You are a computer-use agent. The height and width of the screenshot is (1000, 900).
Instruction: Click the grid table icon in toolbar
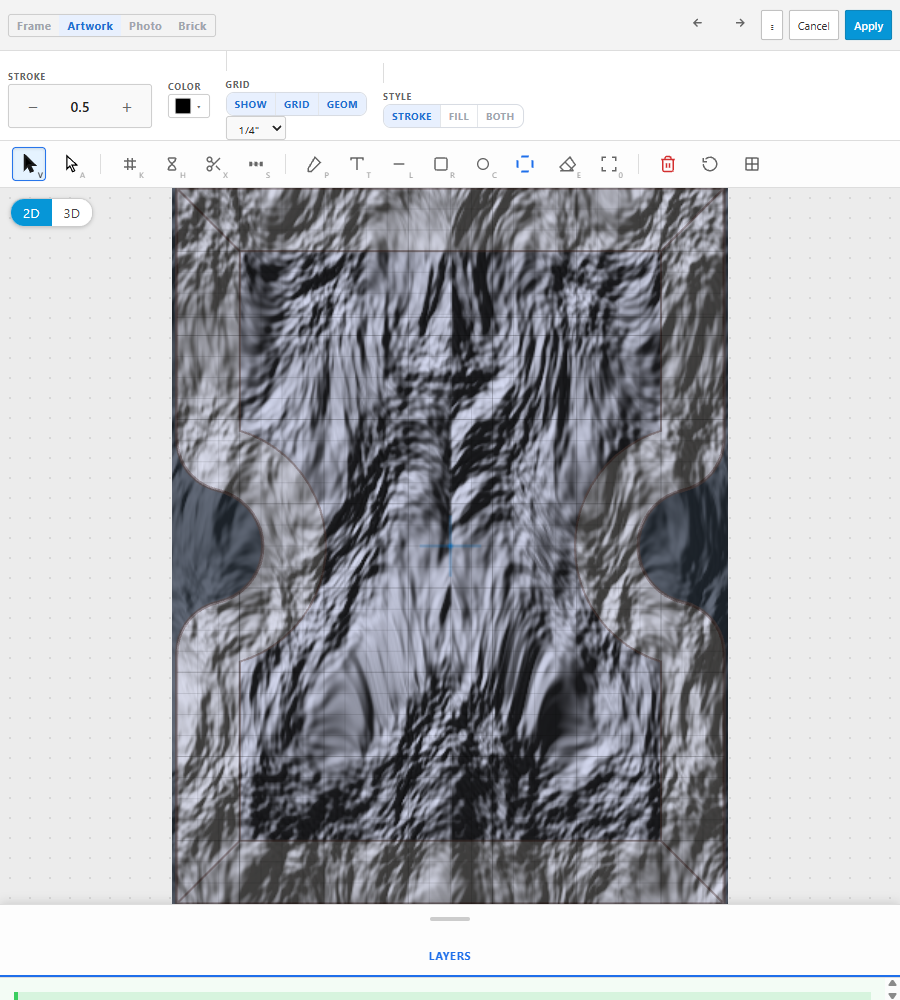752,164
